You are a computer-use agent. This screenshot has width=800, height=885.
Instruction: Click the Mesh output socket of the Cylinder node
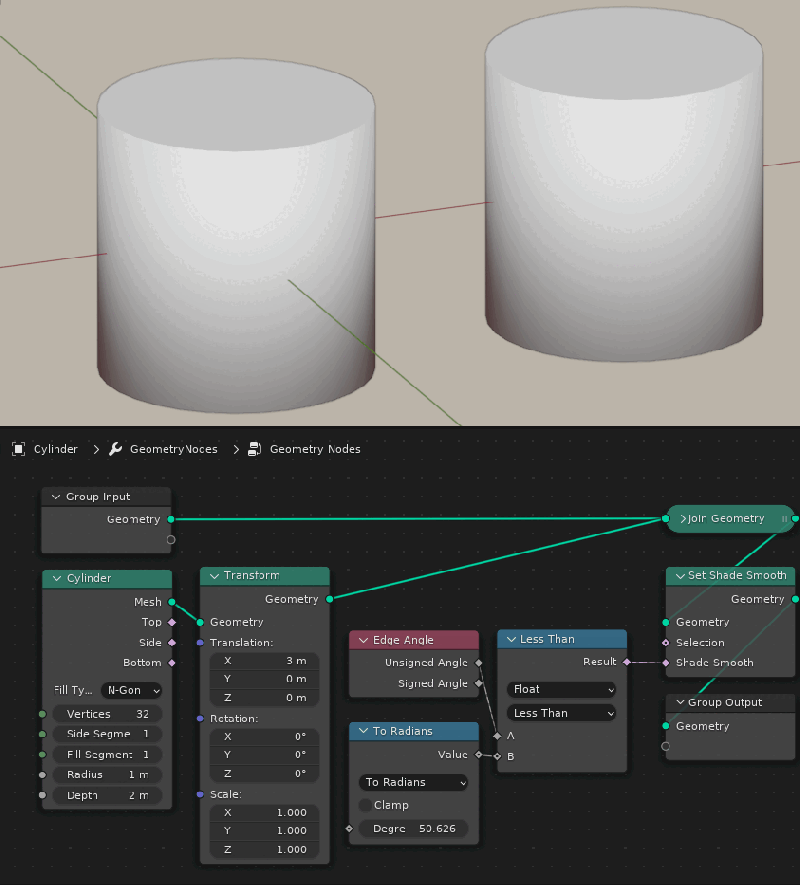[x=170, y=602]
